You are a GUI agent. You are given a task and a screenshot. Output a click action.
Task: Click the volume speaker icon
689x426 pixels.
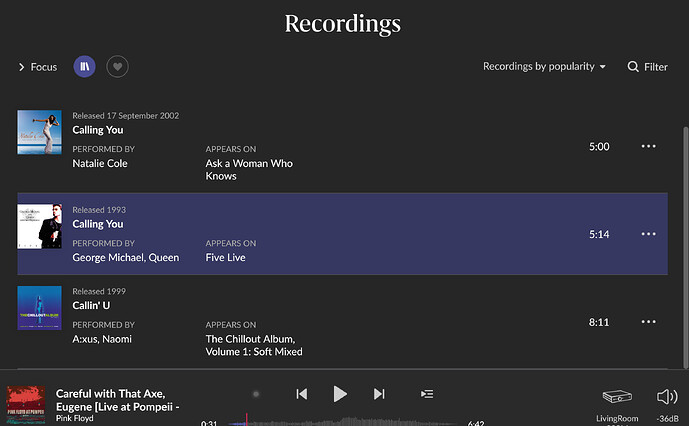pos(667,397)
